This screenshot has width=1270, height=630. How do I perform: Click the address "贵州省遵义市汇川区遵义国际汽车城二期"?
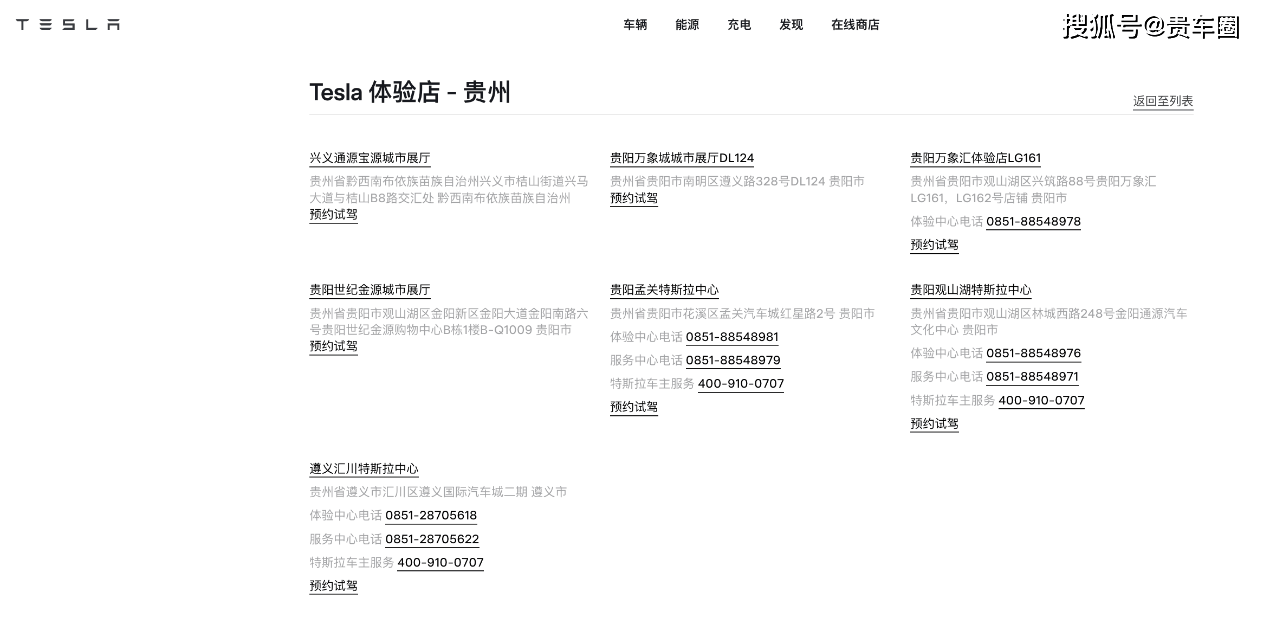(x=418, y=492)
